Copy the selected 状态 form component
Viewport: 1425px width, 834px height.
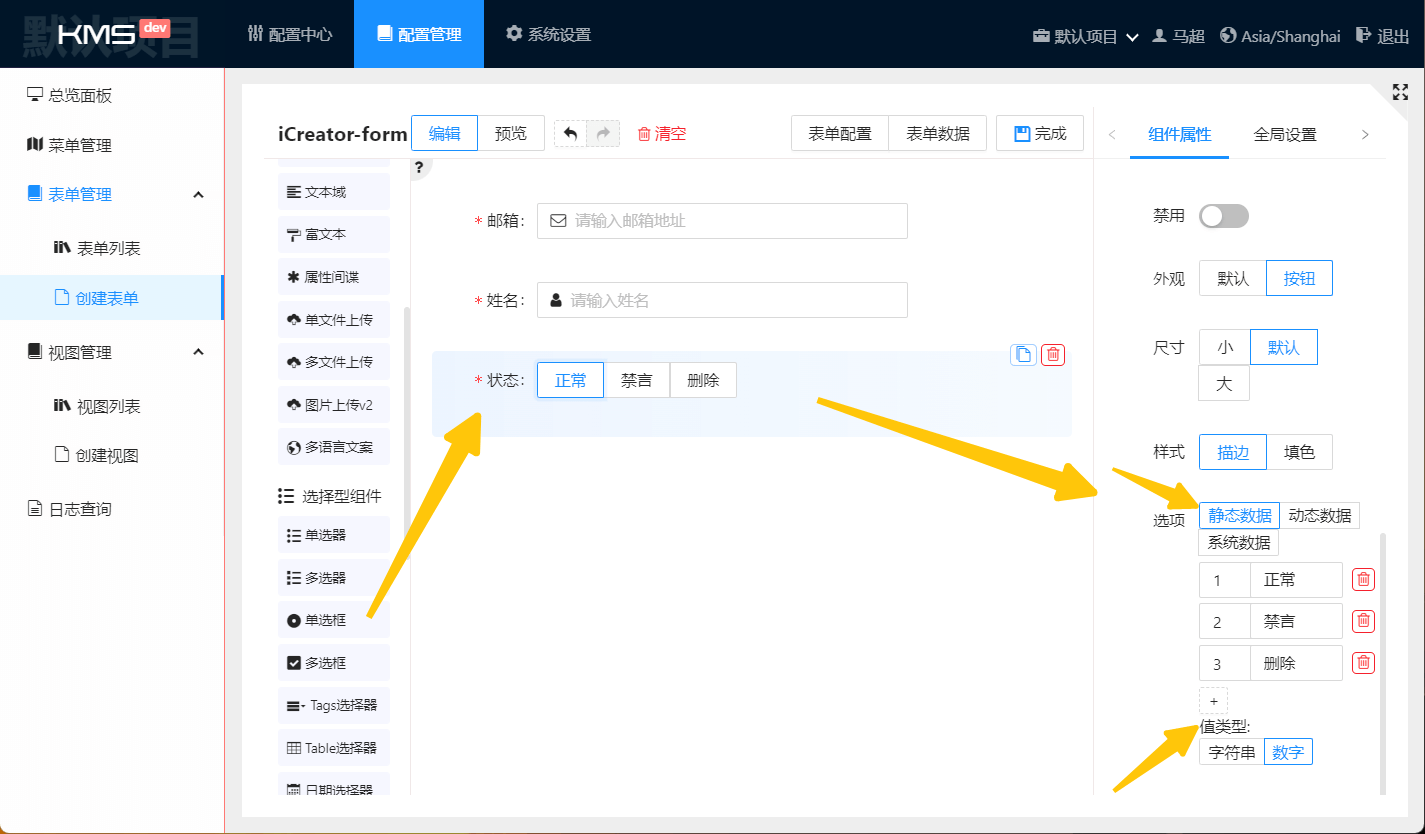coord(1023,354)
